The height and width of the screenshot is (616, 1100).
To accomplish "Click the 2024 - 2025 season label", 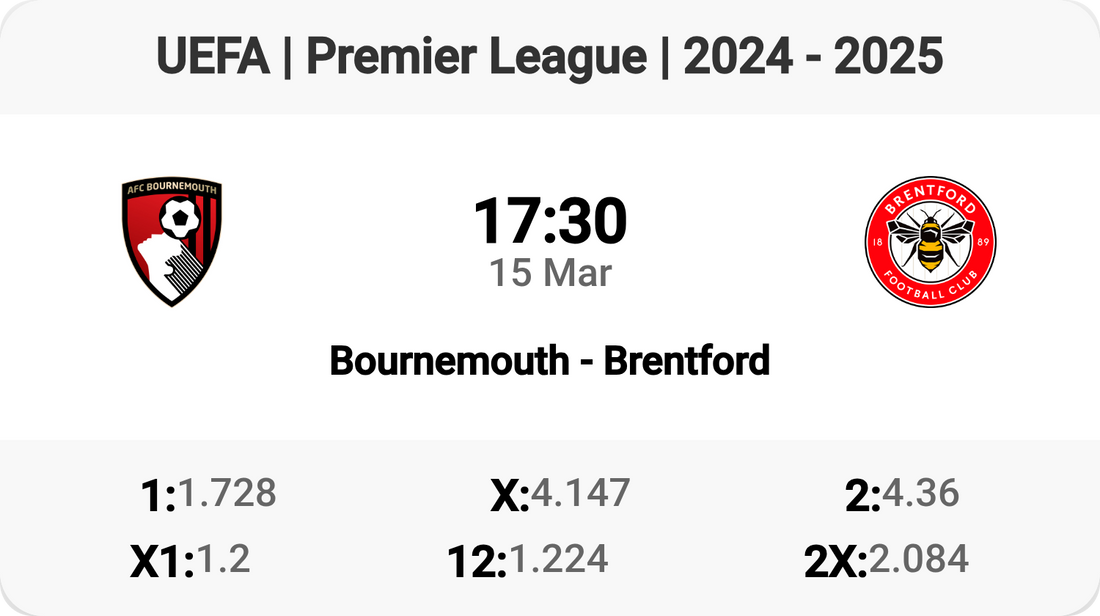I will tap(813, 57).
